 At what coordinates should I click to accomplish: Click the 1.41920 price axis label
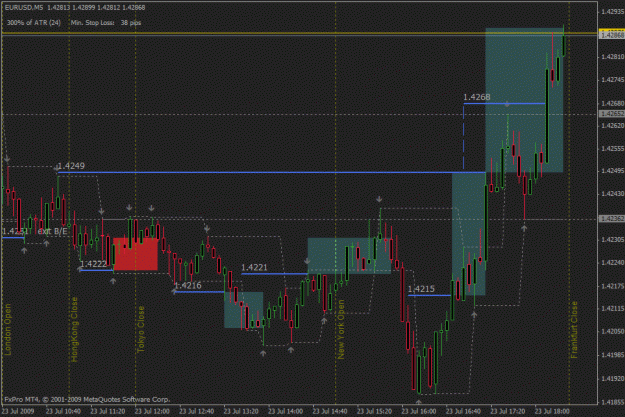click(613, 378)
